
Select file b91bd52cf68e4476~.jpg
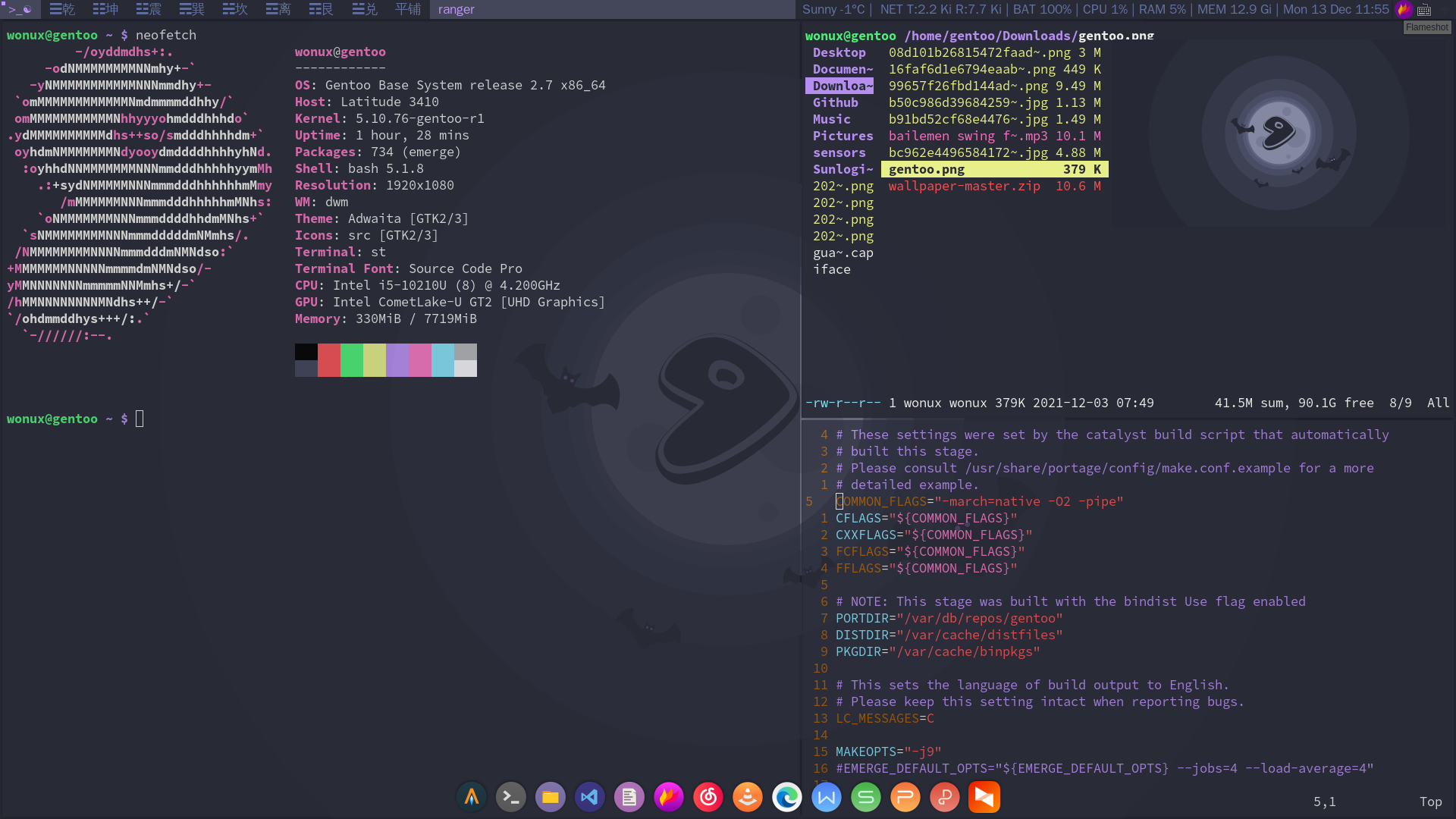click(x=995, y=119)
